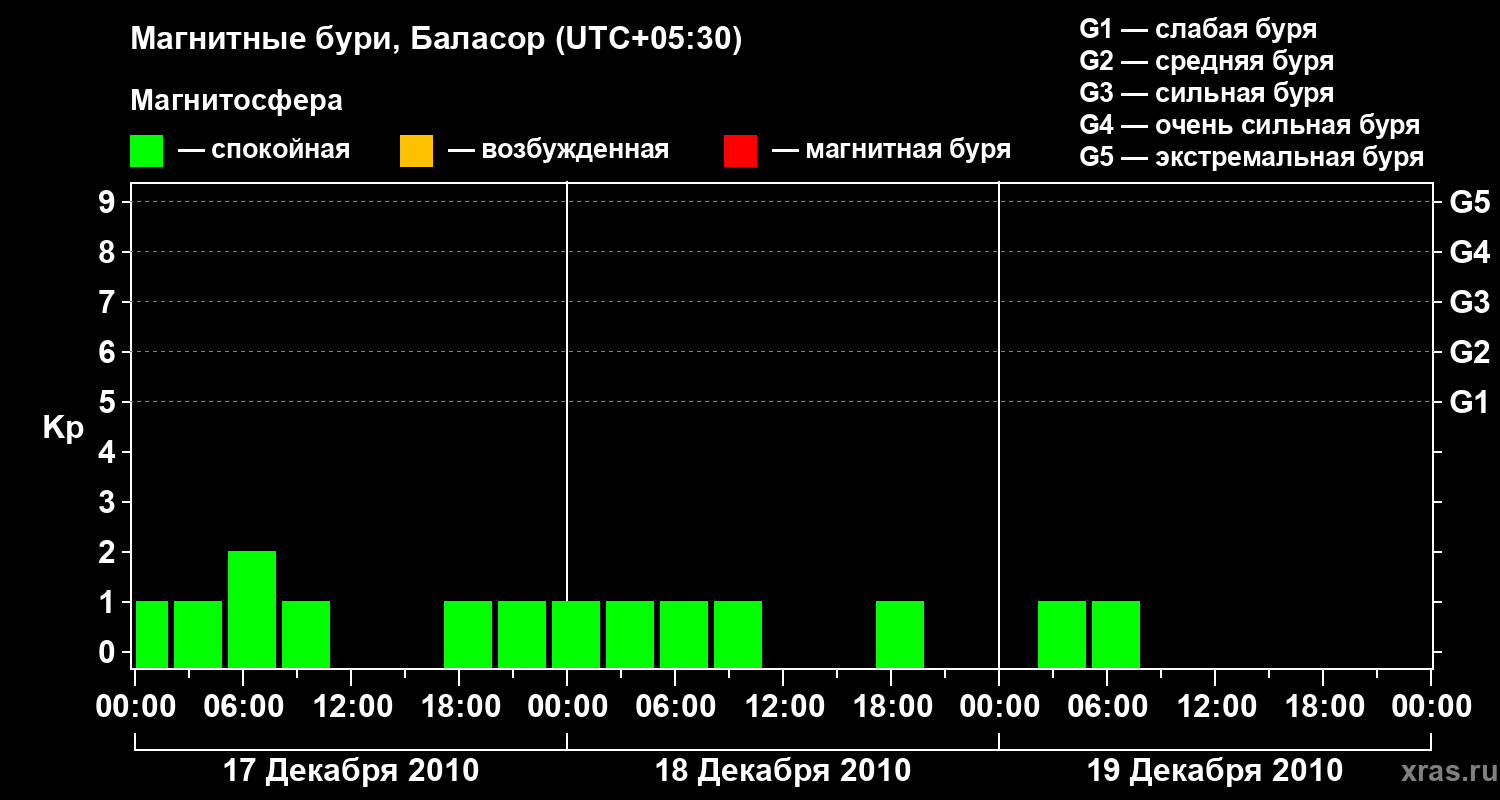Click the 'Магнитосфера' heading
This screenshot has height=800, width=1500.
pos(237,101)
